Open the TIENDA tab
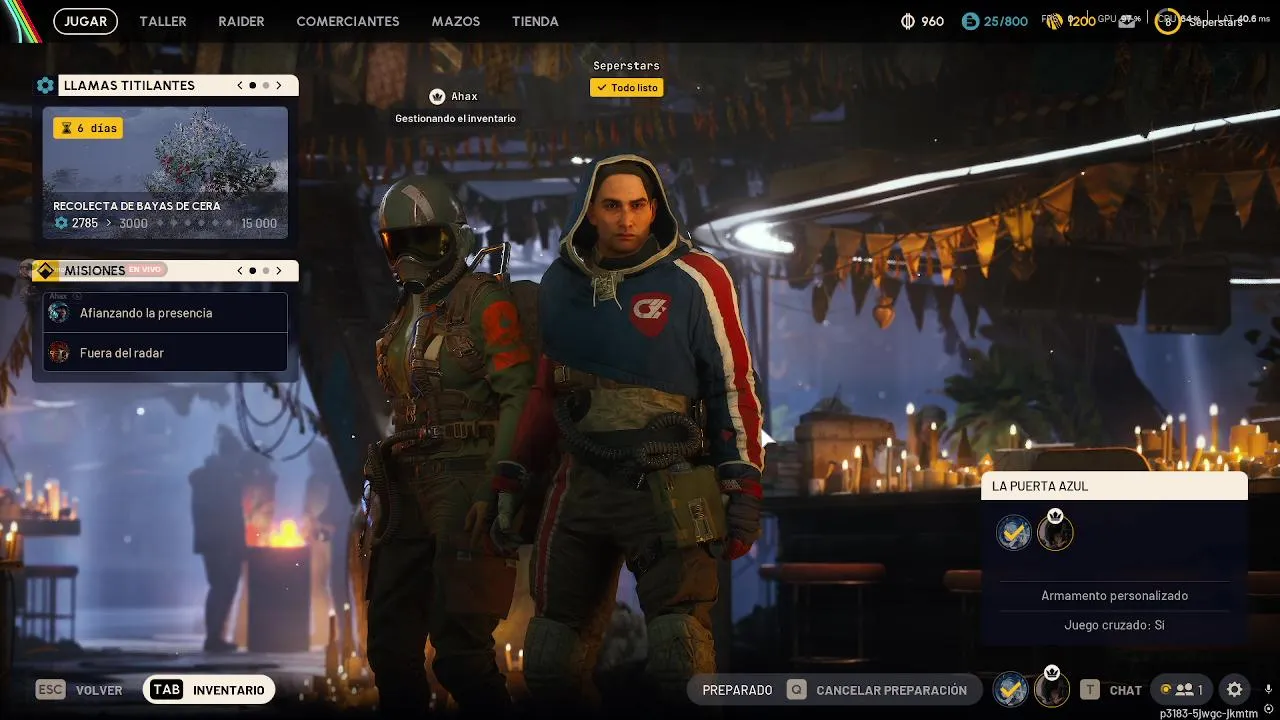Screen dimensions: 1280x720 click(535, 21)
